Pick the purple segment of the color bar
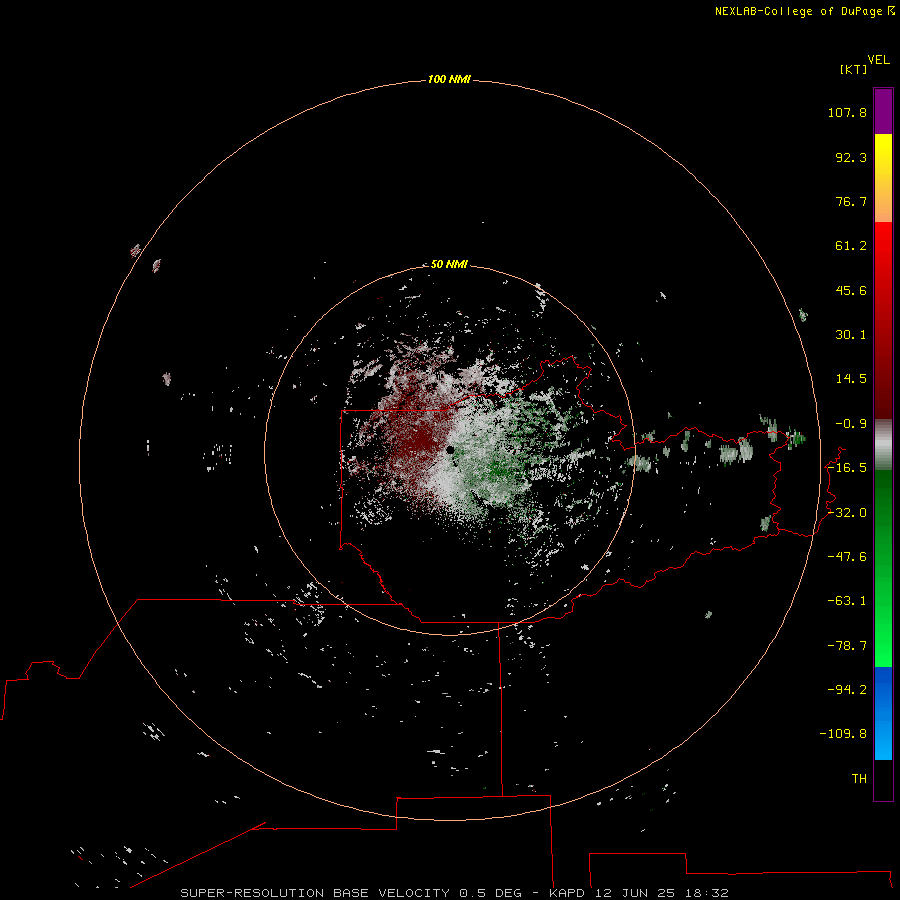 (x=883, y=111)
